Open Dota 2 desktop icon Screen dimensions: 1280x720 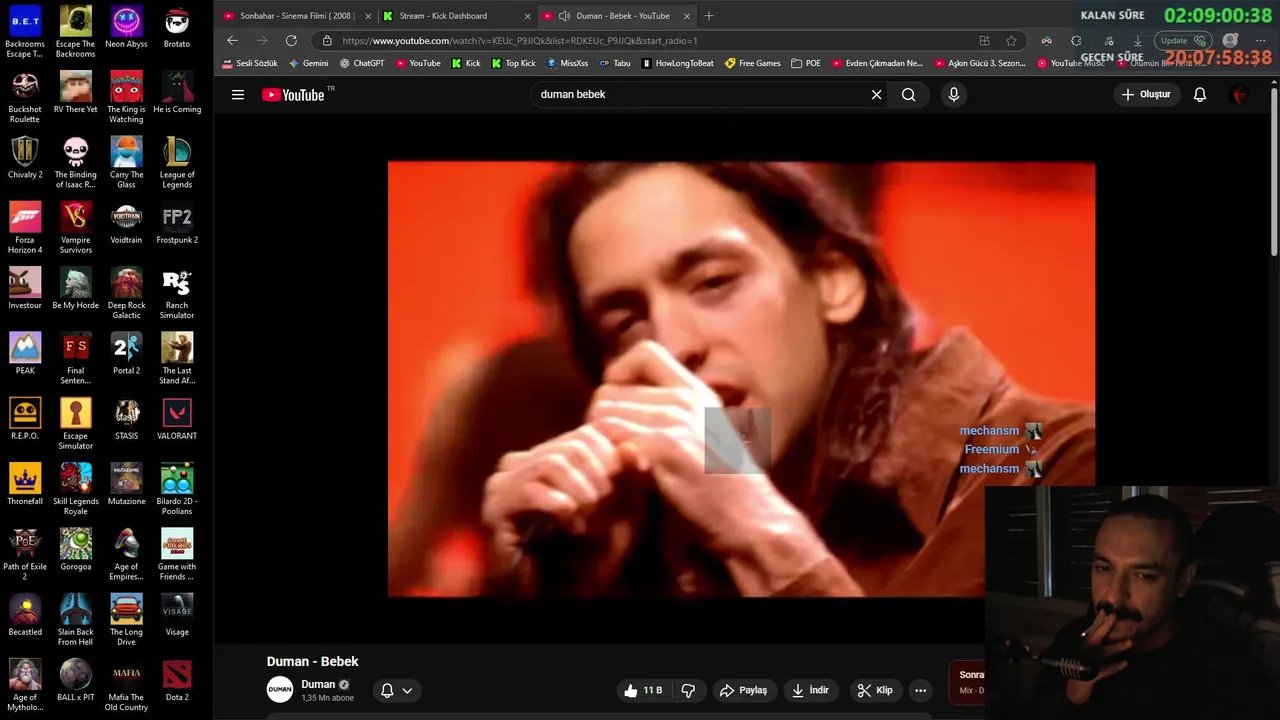click(x=177, y=681)
